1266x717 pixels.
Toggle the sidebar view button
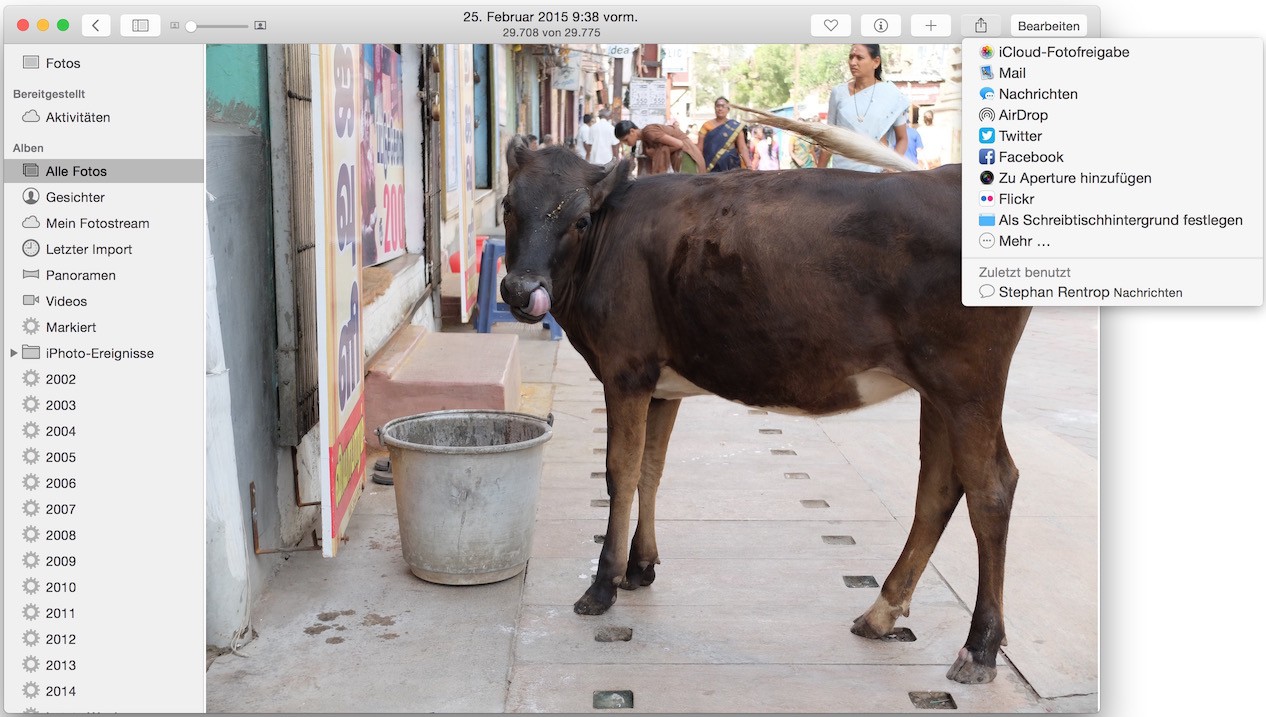coord(140,25)
